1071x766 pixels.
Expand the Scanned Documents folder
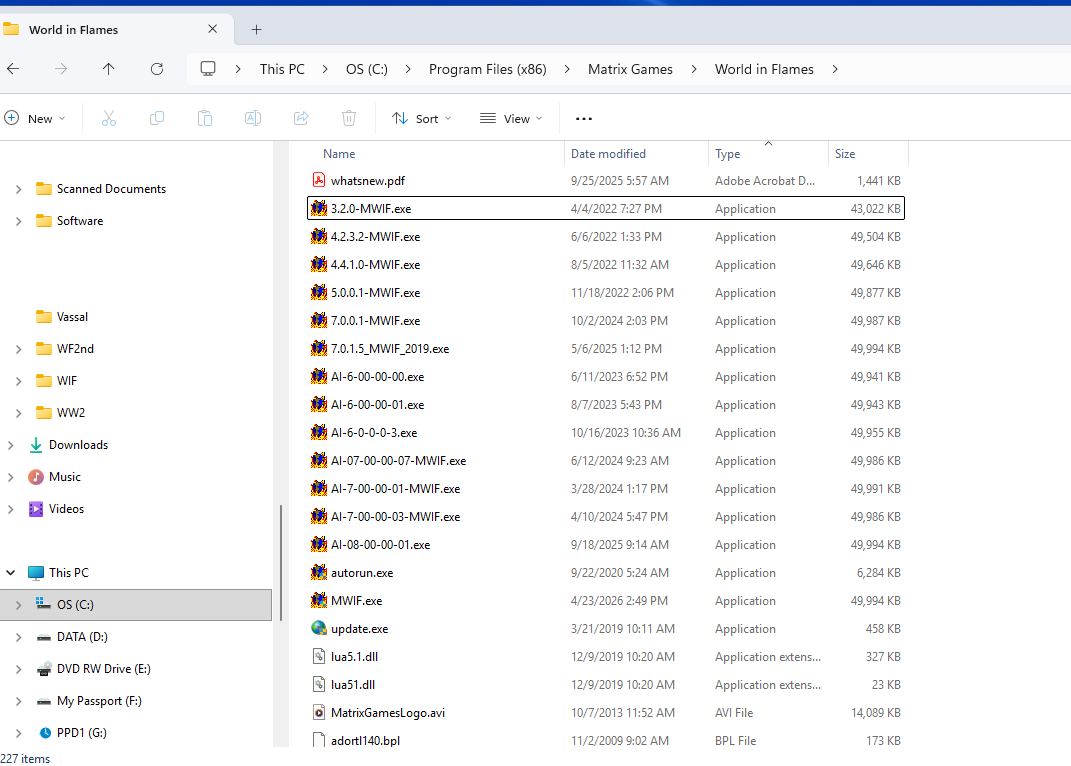pyautogui.click(x=18, y=189)
